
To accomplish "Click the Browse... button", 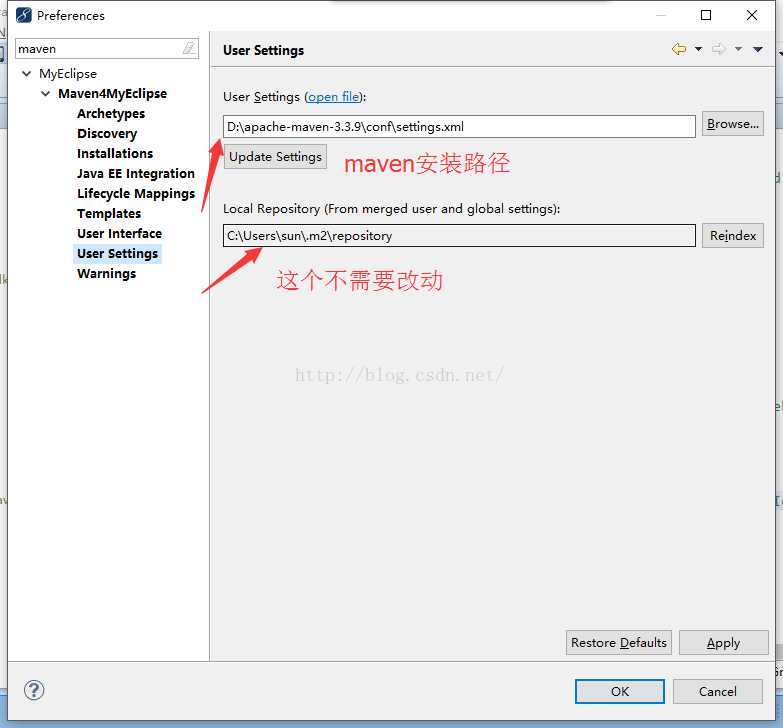I will [x=733, y=124].
